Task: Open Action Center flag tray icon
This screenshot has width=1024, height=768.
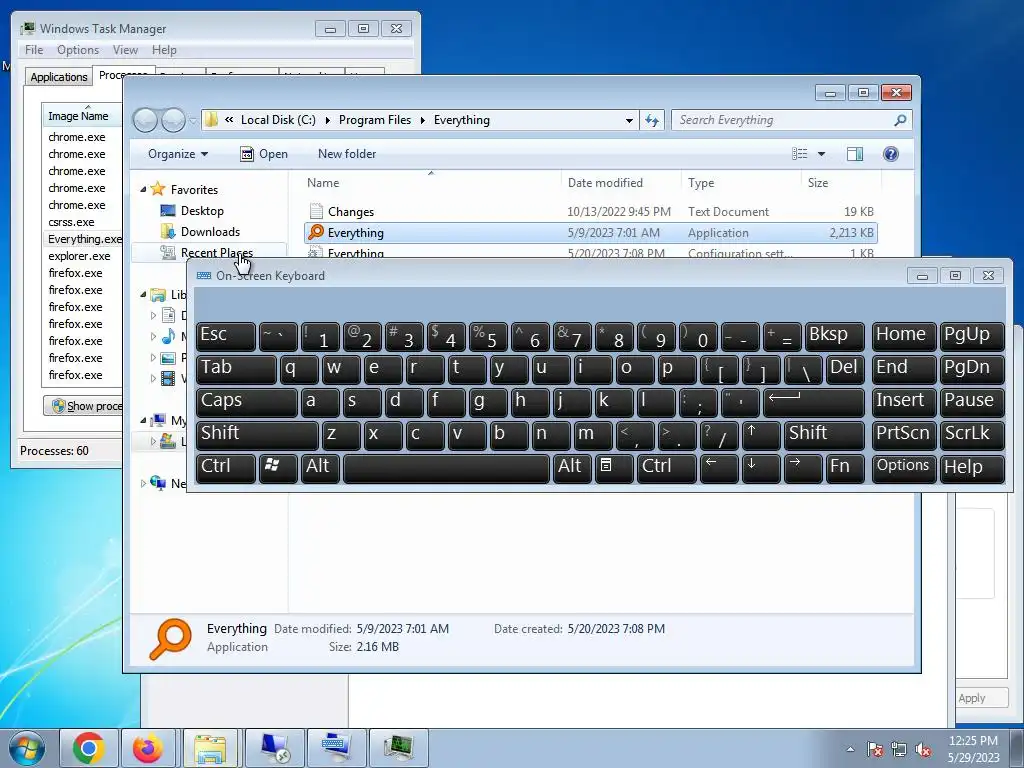Action: point(875,749)
